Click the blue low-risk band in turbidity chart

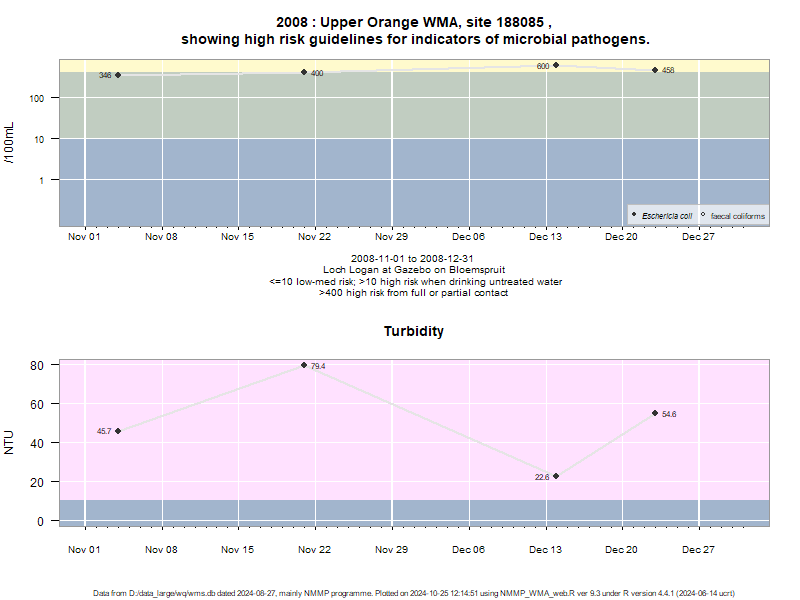(414, 513)
